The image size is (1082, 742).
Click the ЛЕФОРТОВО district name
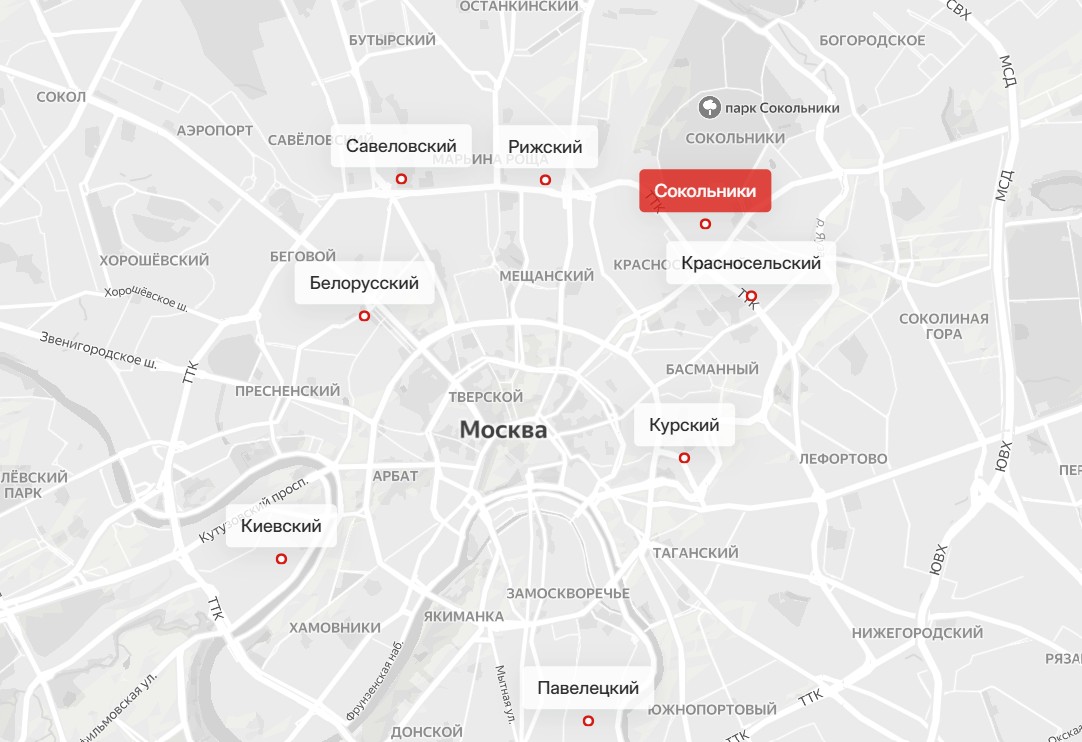coord(843,458)
